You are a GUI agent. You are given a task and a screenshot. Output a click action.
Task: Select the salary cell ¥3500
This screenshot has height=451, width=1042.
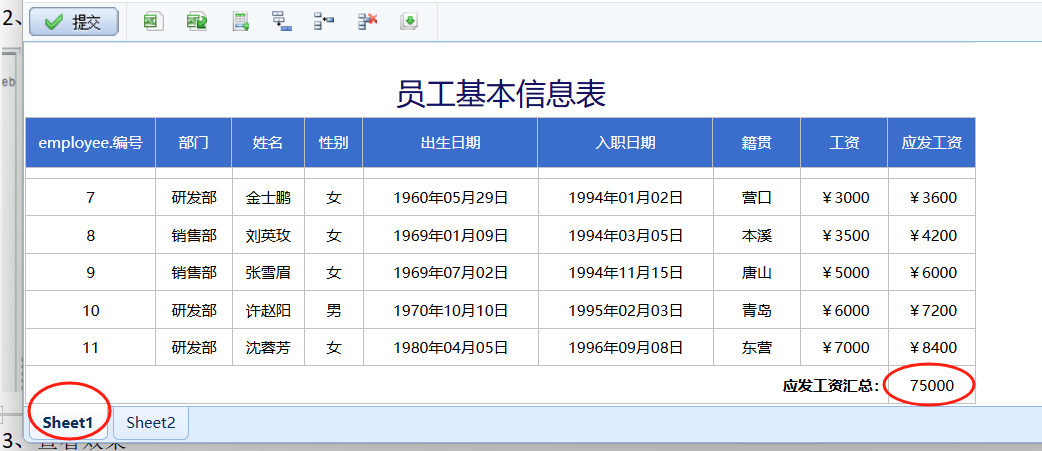844,236
